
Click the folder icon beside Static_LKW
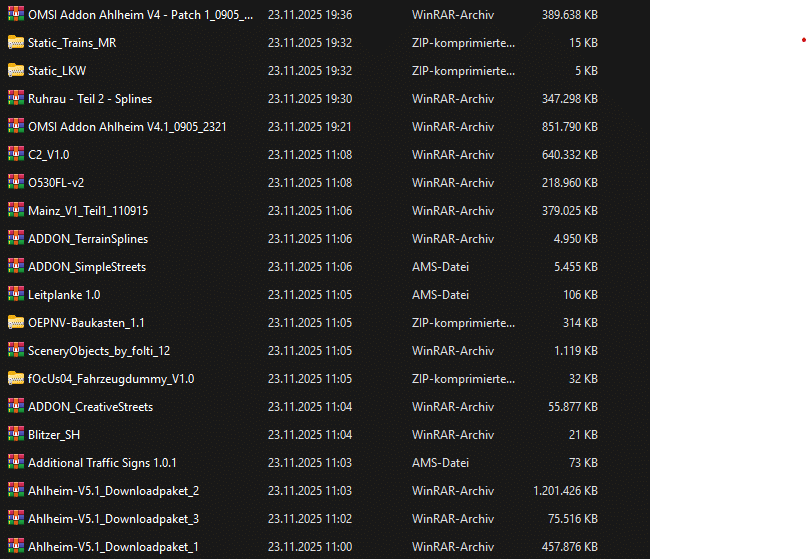pos(15,70)
